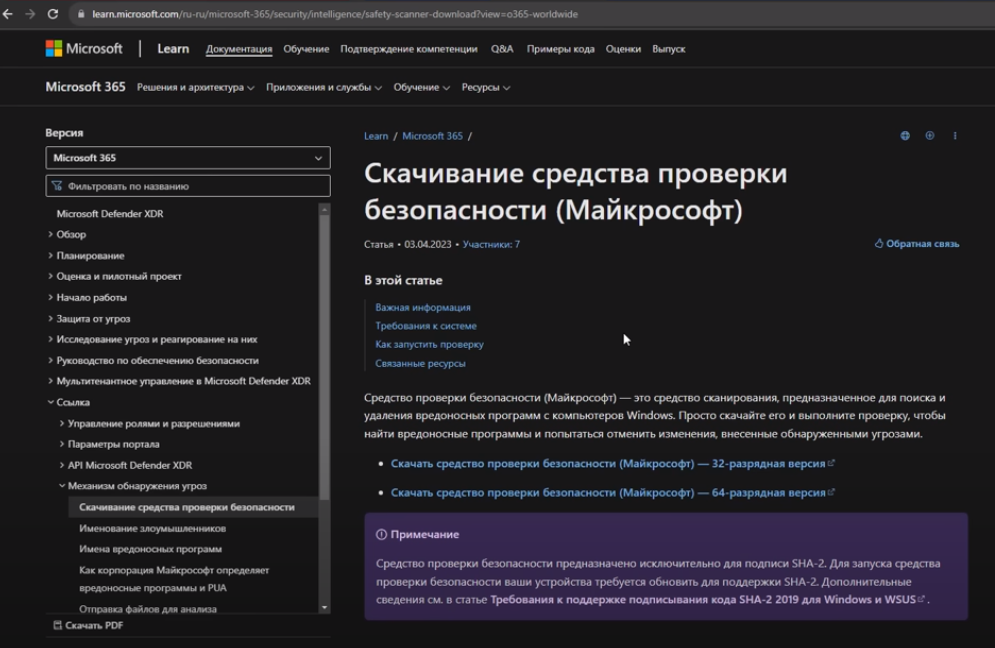This screenshot has width=995, height=648.
Task: Click the Скачать PDF button
Action: pyautogui.click(x=88, y=625)
